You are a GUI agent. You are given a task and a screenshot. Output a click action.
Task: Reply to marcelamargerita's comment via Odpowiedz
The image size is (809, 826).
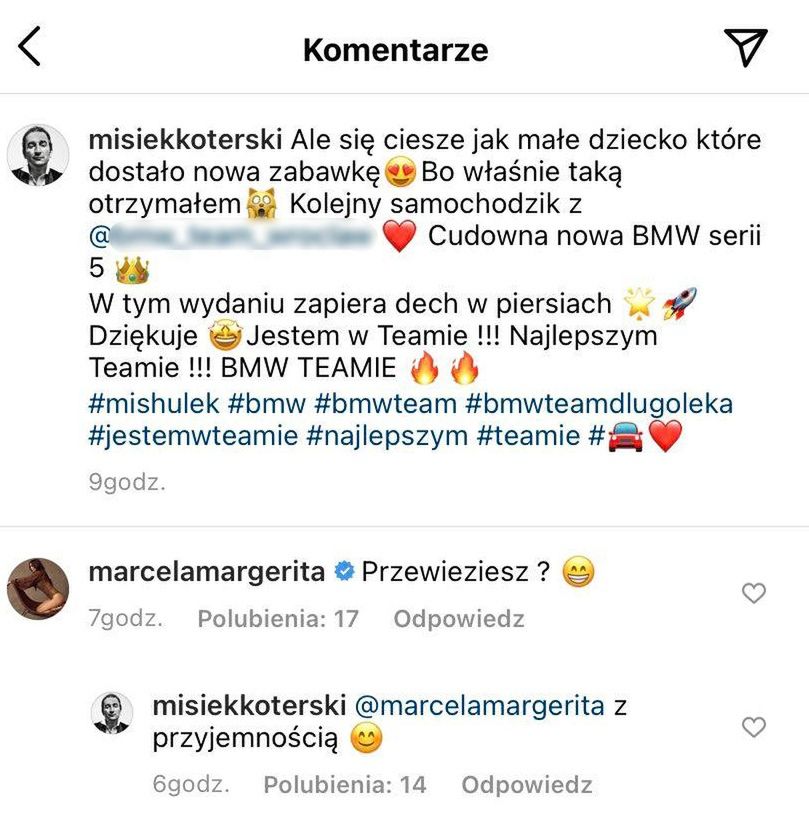pos(458,619)
